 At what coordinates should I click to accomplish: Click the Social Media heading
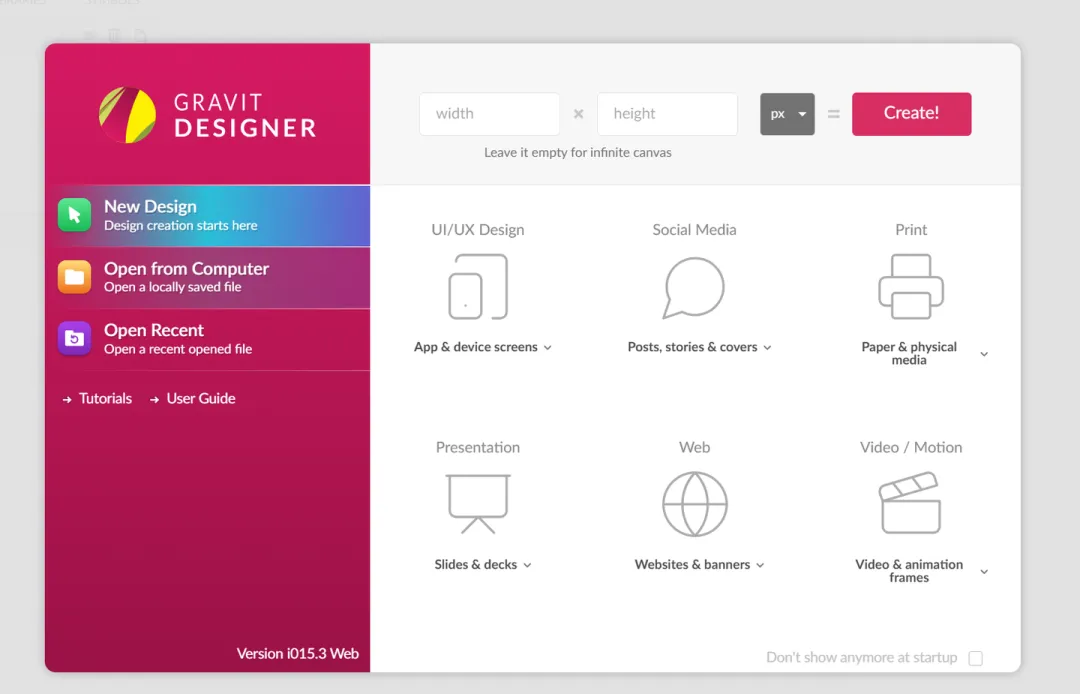click(x=694, y=230)
